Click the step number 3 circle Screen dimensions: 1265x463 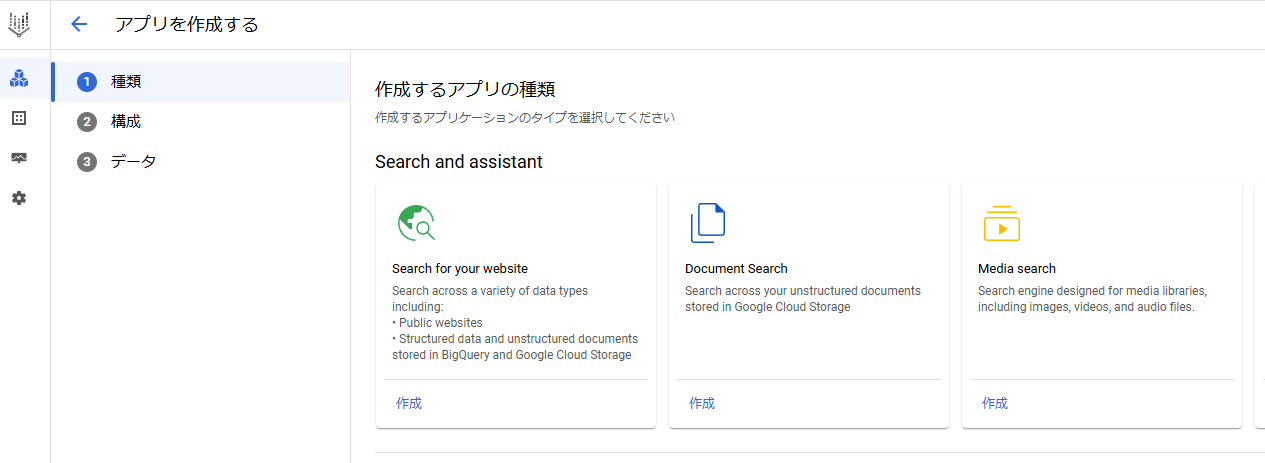[x=87, y=162]
